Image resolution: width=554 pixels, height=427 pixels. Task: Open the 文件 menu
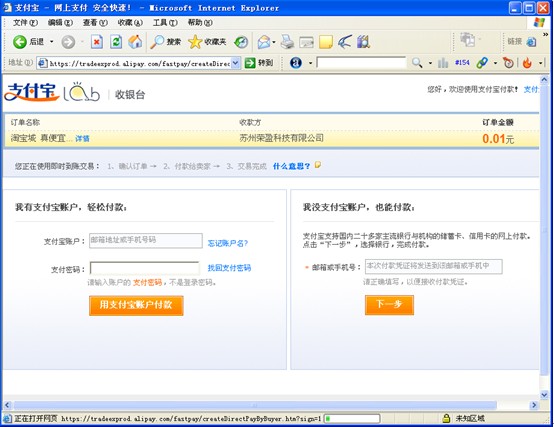pyautogui.click(x=25, y=23)
